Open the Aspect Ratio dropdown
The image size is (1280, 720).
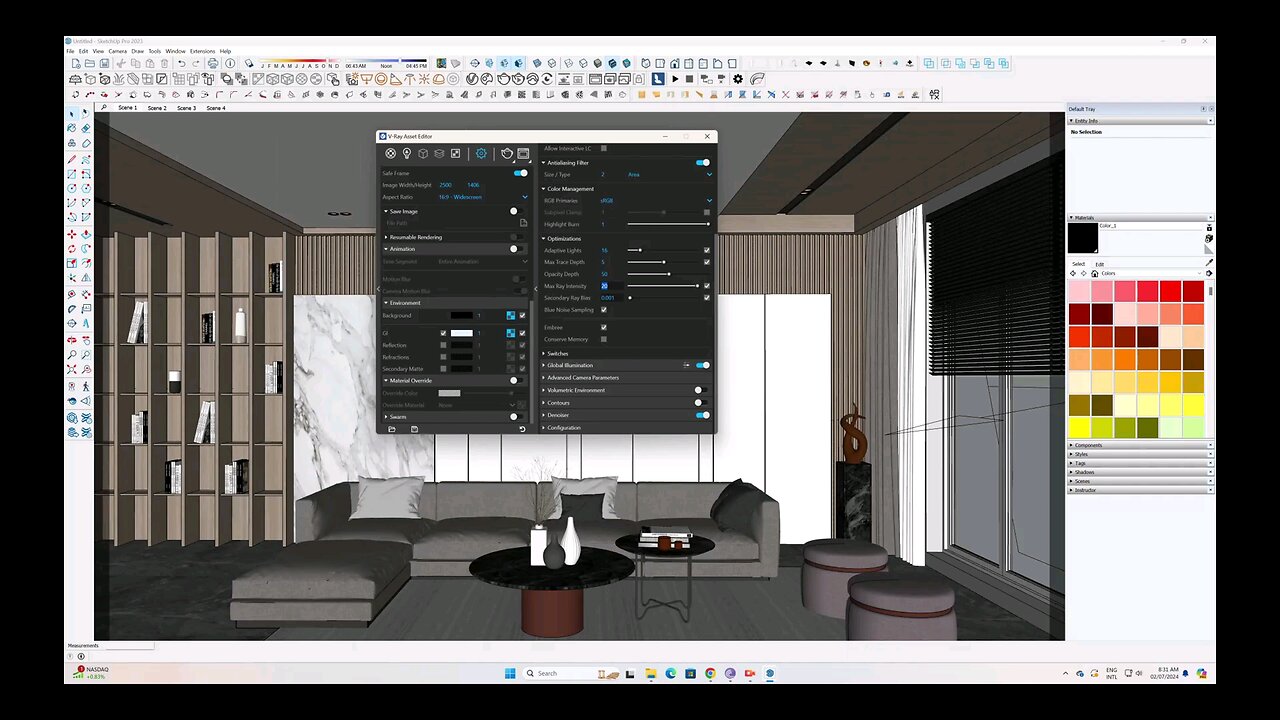coord(483,197)
